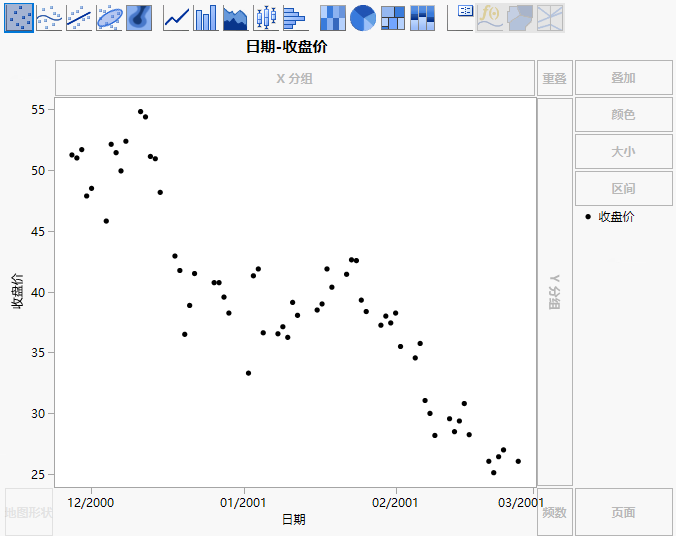Click the 页面 (Page) drop zone

[x=623, y=512]
